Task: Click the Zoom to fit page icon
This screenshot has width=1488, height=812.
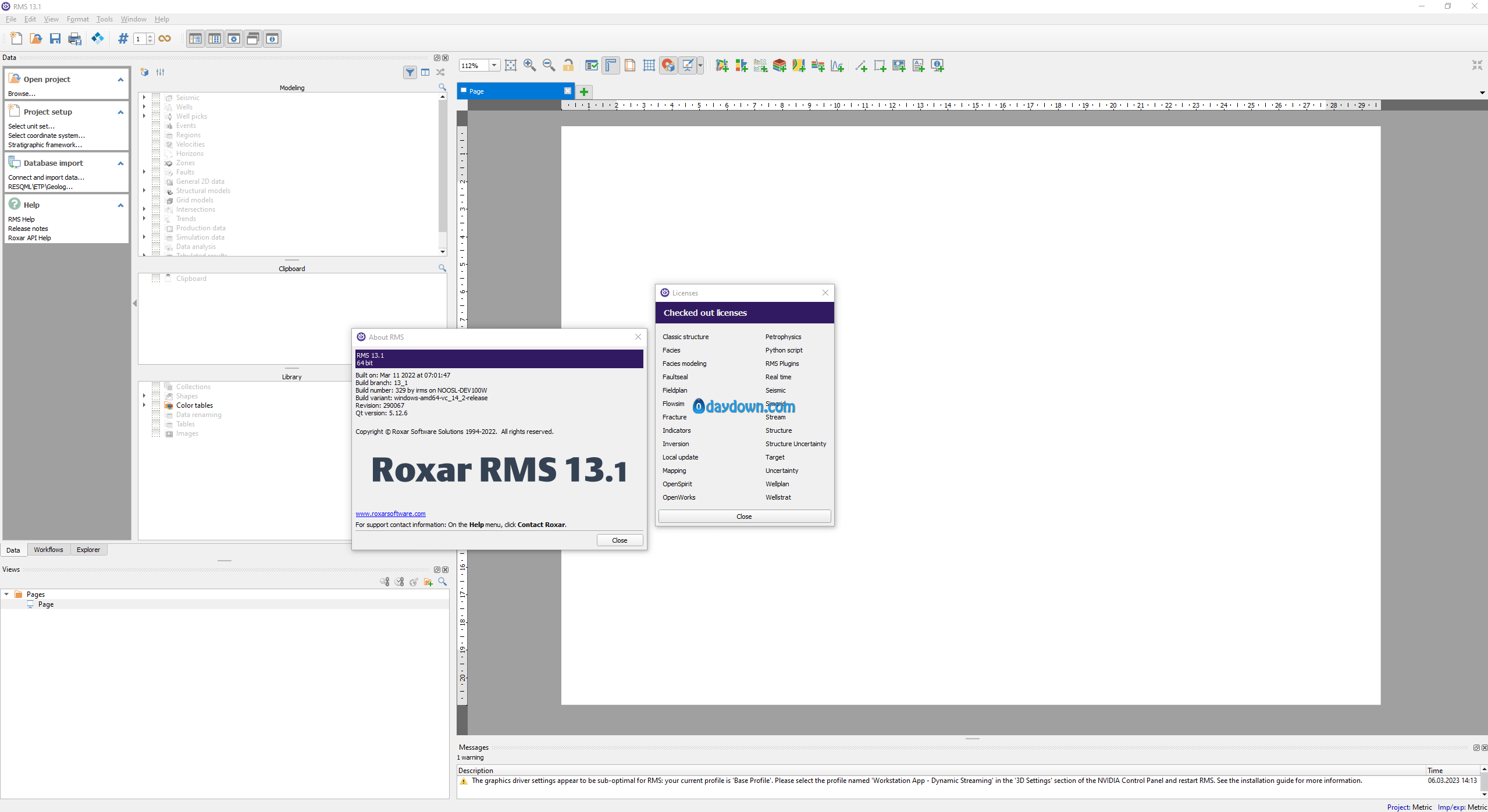Action: (511, 65)
